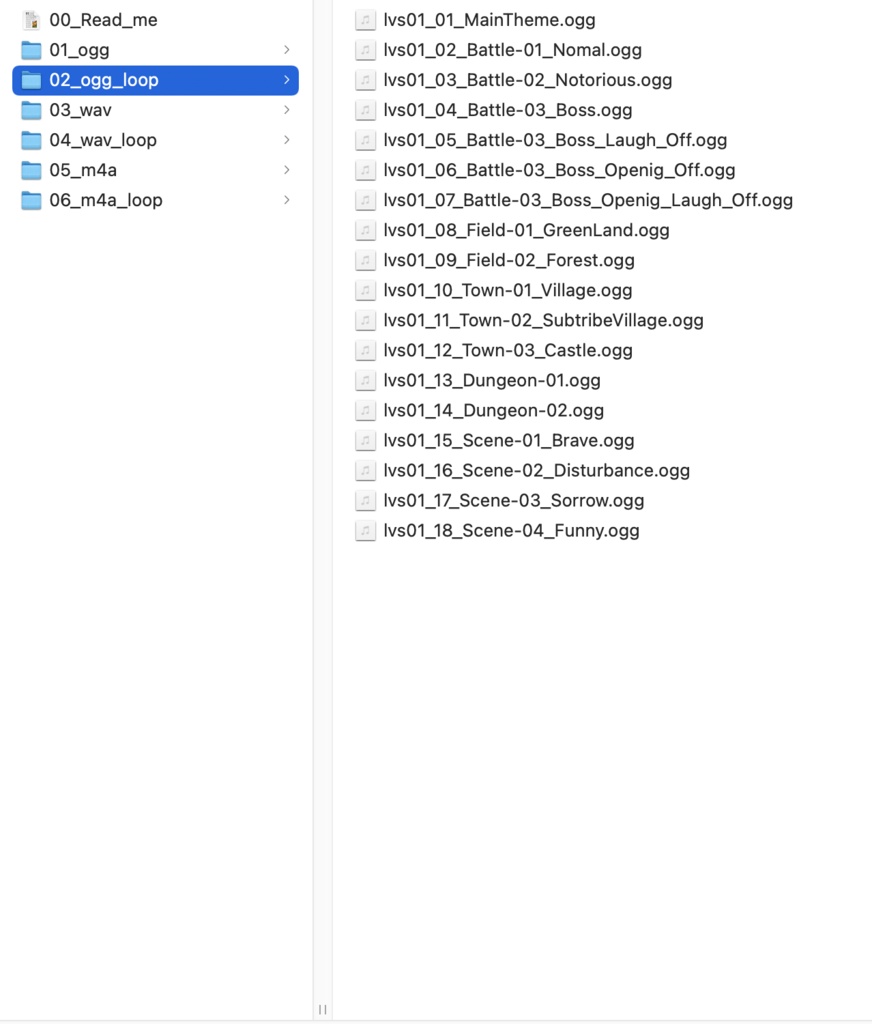872x1024 pixels.
Task: Select the file lvs01_11_Town-02_SubtribeVillage.ogg
Action: [543, 321]
